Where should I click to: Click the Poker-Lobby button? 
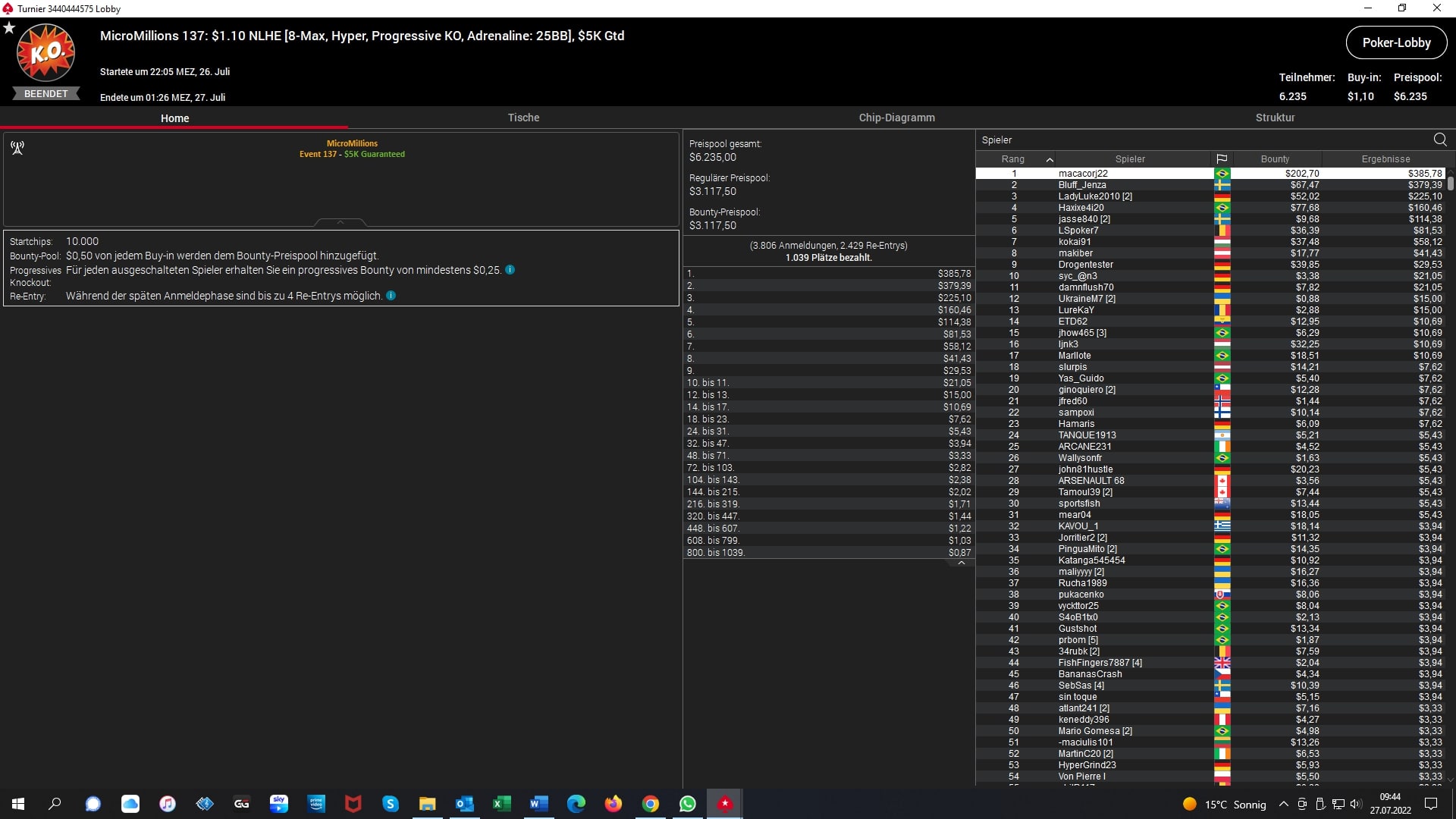(1396, 42)
